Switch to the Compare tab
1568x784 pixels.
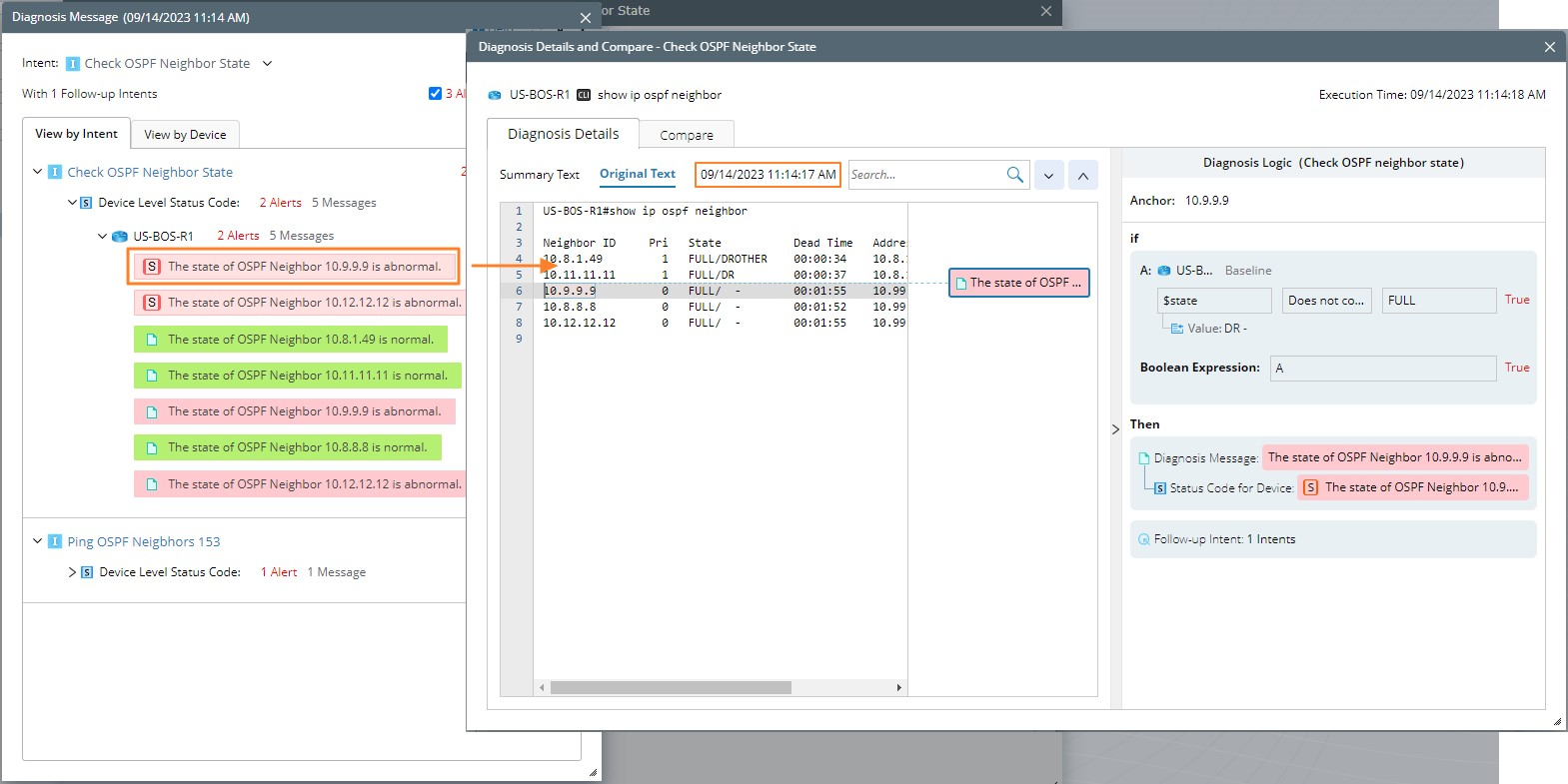(x=686, y=135)
